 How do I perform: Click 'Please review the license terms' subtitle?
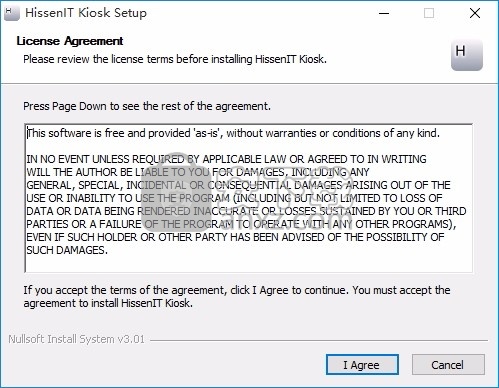(175, 59)
